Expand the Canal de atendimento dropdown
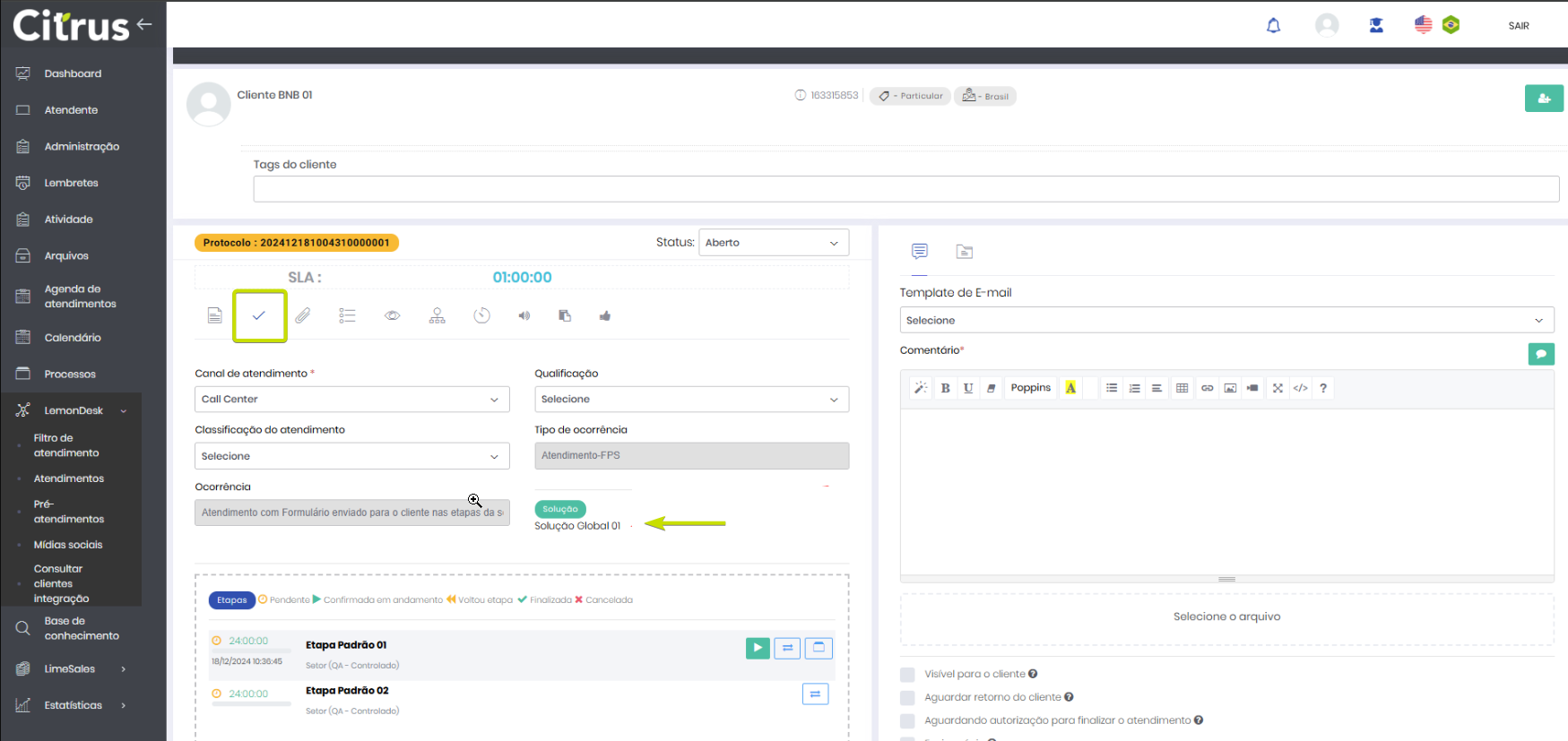This screenshot has width=1568, height=741. (351, 400)
